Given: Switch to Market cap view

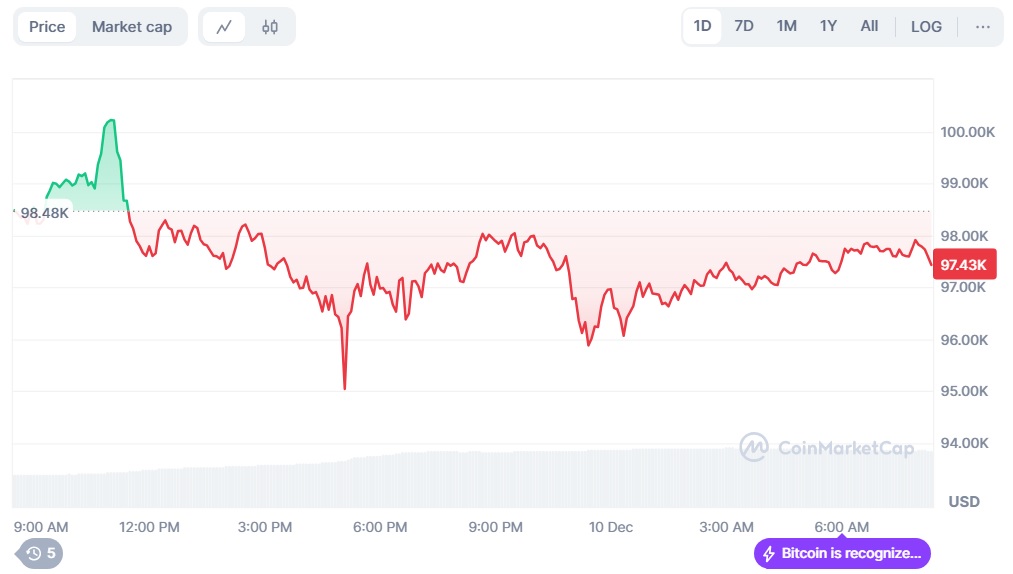Looking at the screenshot, I should click(132, 27).
